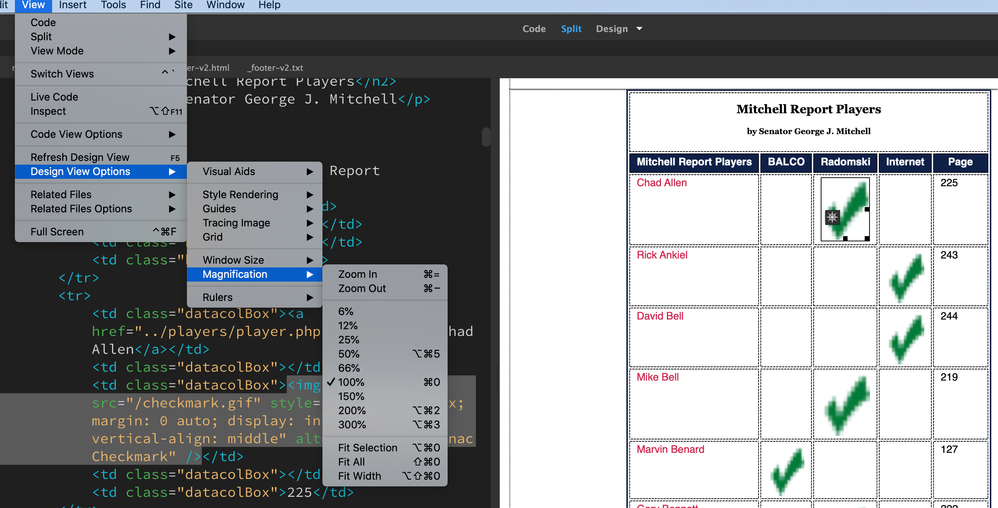Set magnification to 12%
The image size is (998, 508).
(385, 325)
